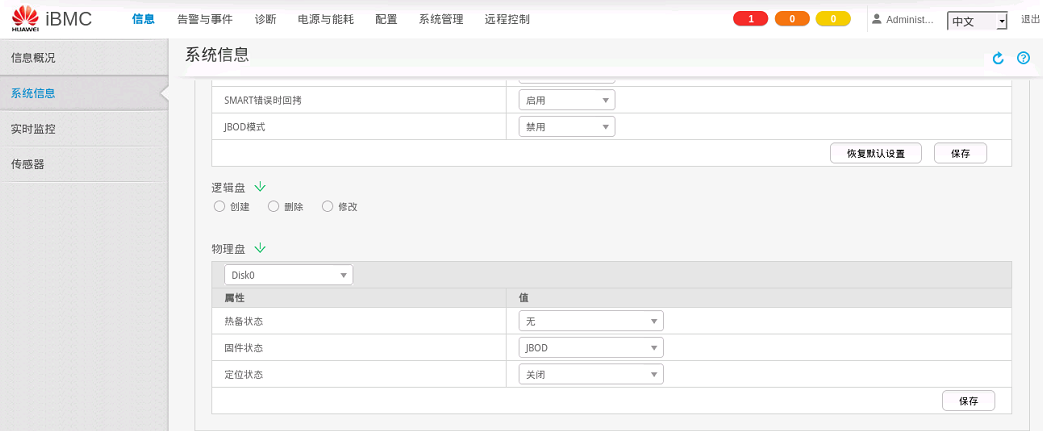Viewport: 1043px width, 431px height.
Task: Open the SMART错误时回拷 dropdown
Action: 567,100
